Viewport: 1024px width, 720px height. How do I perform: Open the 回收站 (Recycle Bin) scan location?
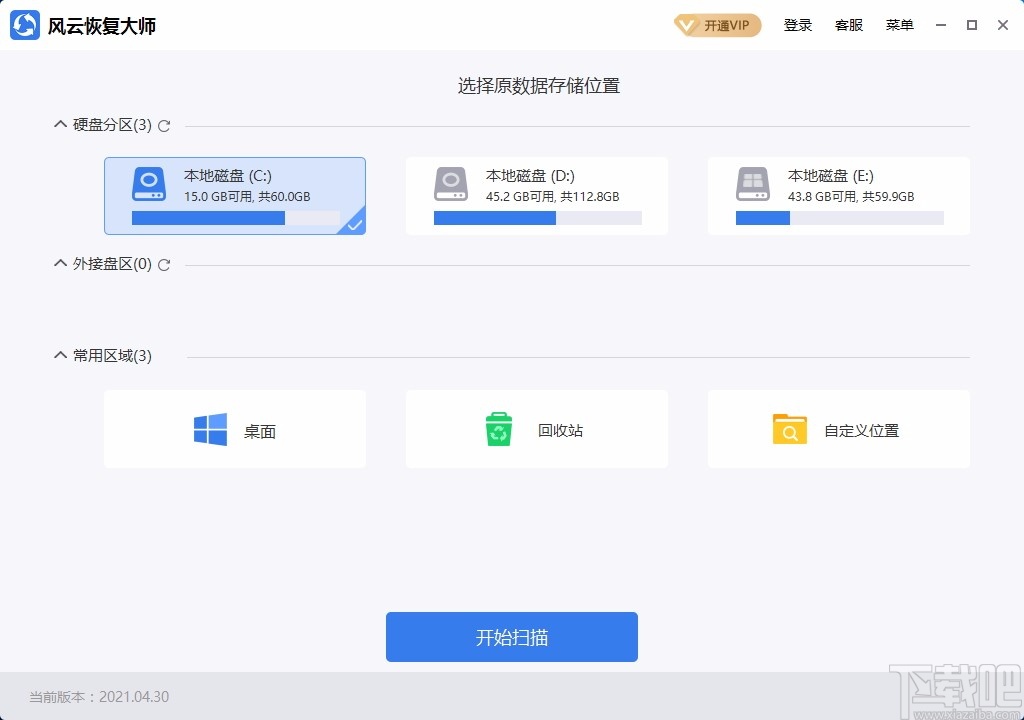[537, 429]
